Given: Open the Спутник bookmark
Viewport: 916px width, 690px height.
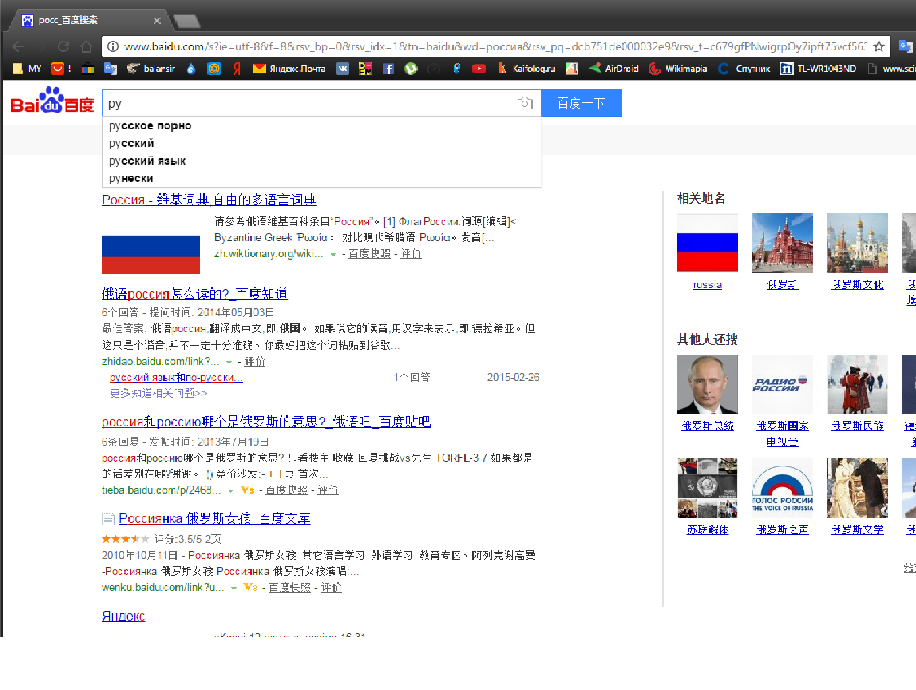Looking at the screenshot, I should (x=744, y=68).
